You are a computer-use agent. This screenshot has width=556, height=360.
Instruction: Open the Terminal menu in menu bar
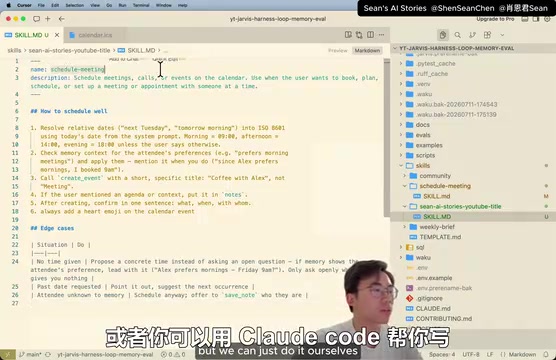click(141, 5)
